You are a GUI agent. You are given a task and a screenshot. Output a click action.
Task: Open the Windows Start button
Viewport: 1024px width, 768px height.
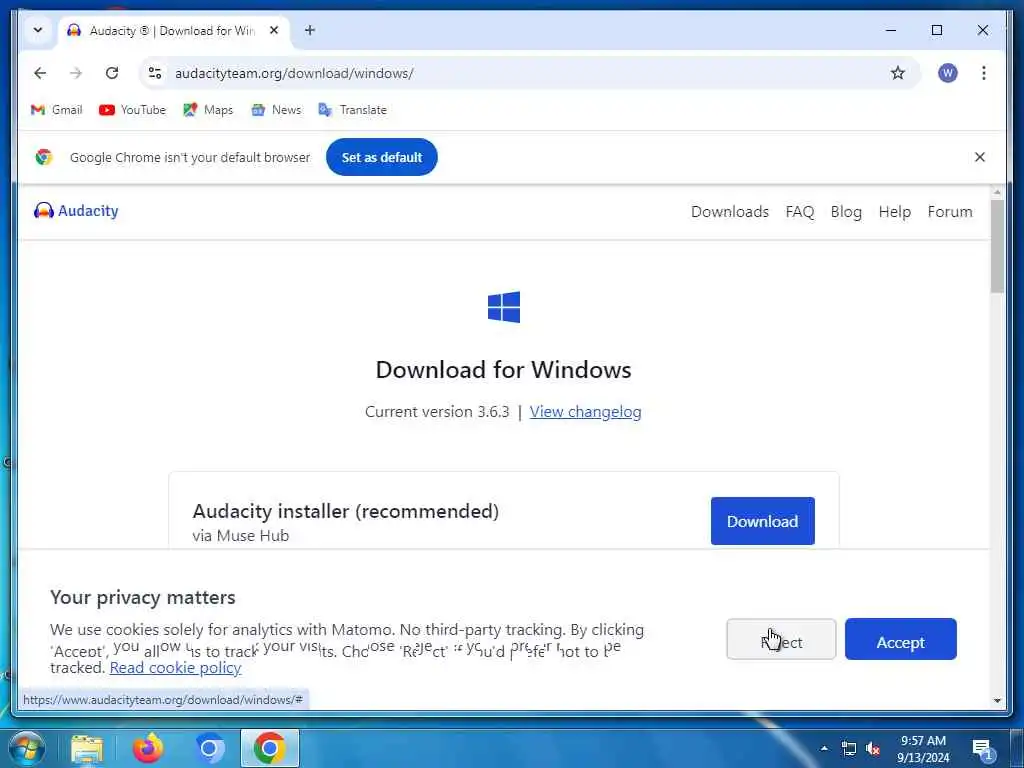tap(26, 748)
